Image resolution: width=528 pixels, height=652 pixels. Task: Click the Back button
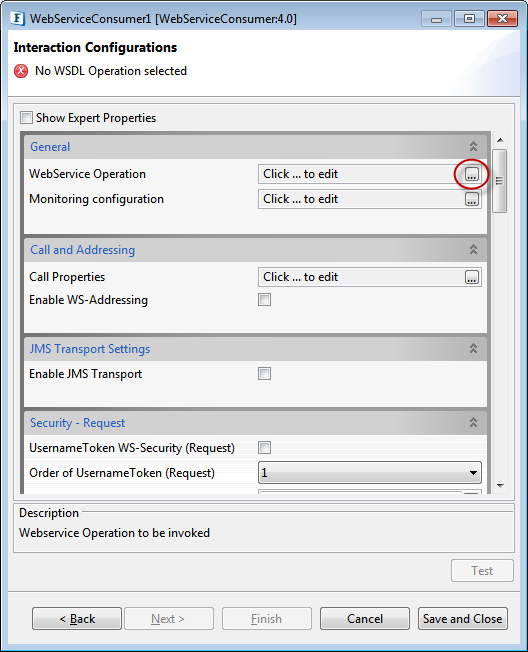pyautogui.click(x=77, y=619)
